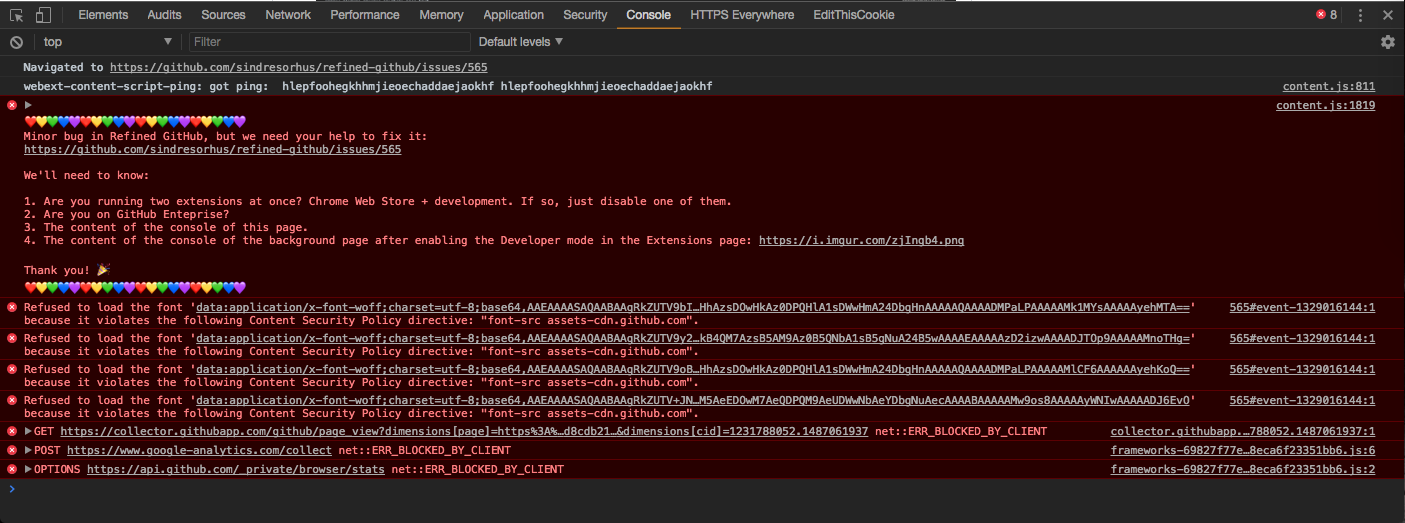Viewport: 1405px width, 523px height.
Task: Select the Memory tab
Action: [x=441, y=15]
